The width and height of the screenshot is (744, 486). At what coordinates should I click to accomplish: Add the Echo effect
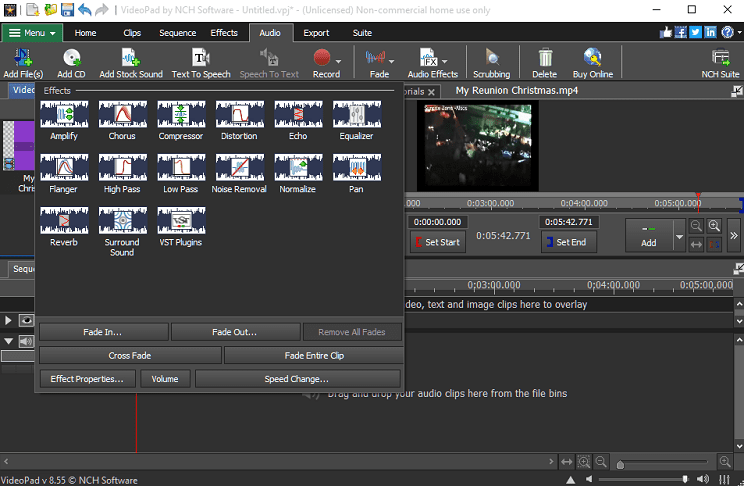point(298,121)
